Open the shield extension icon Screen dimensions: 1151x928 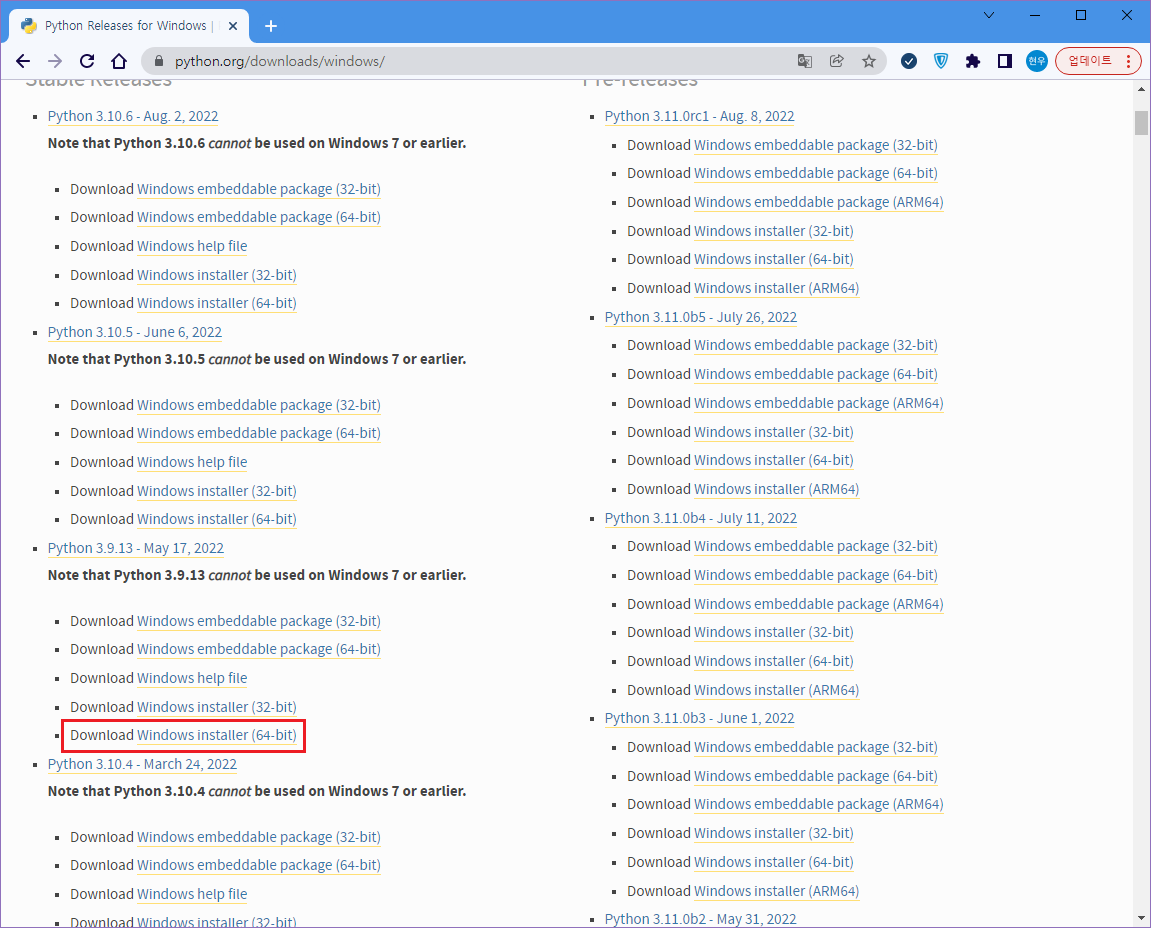tap(940, 61)
